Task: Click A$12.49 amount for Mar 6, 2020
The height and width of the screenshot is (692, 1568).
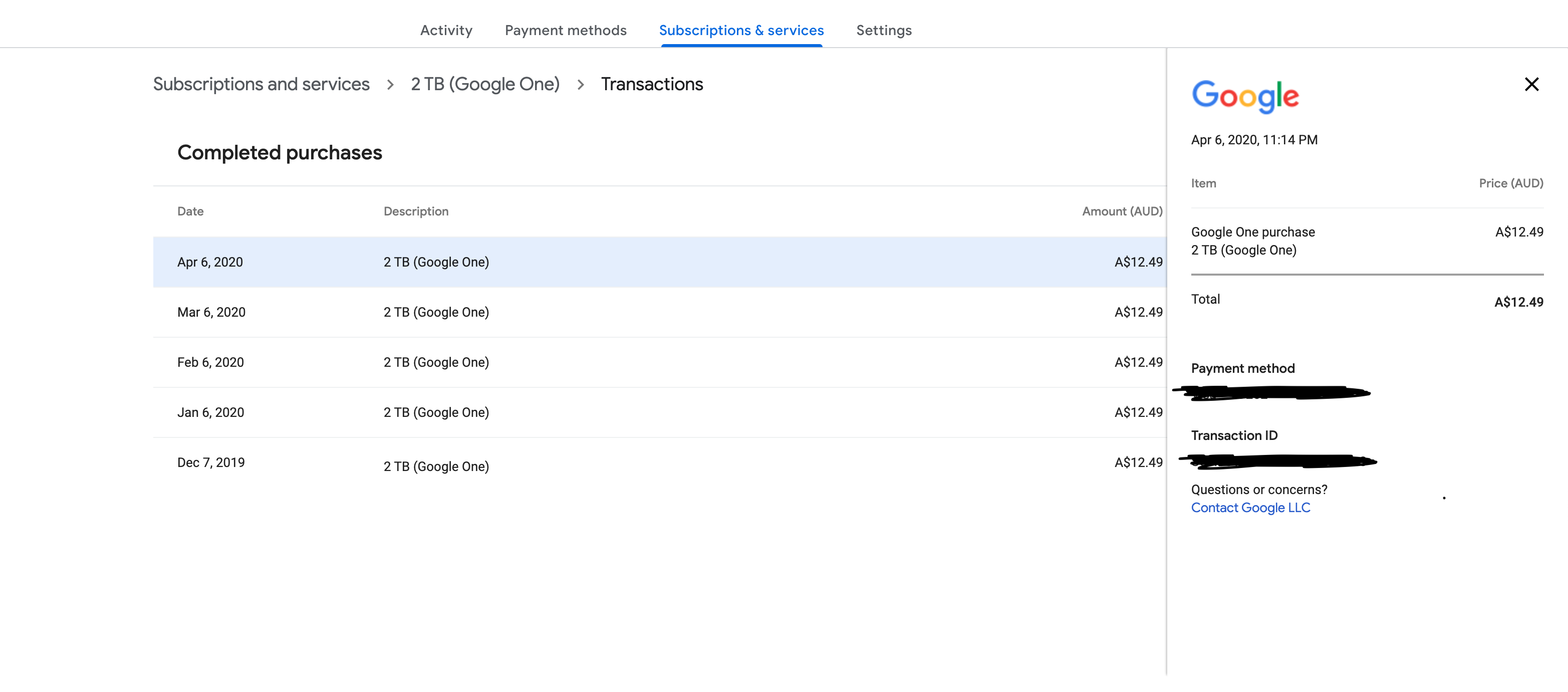Action: 1138,312
